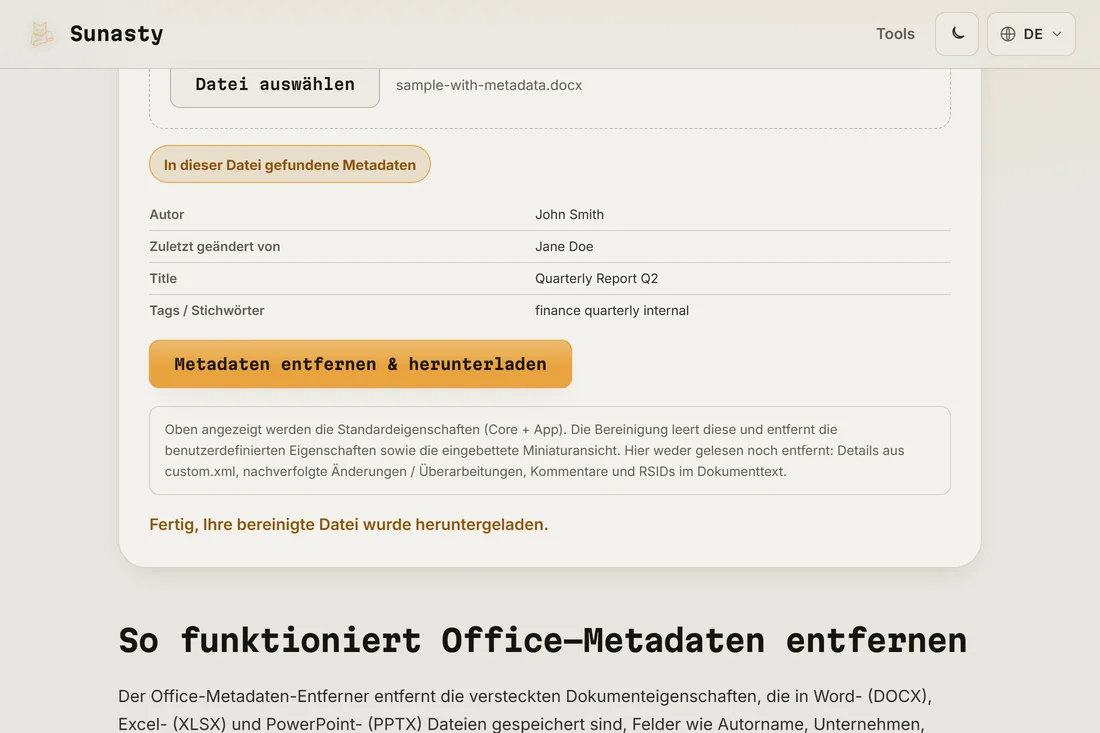
Task: Click the Fertig download confirmation message
Action: (349, 525)
